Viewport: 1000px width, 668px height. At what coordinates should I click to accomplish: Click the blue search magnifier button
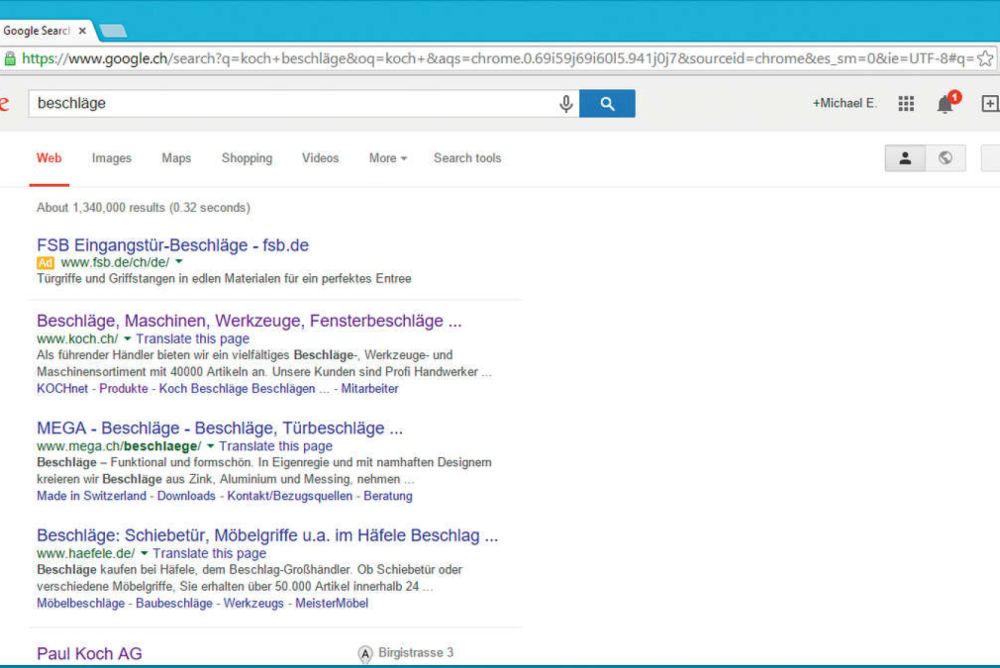[x=607, y=103]
